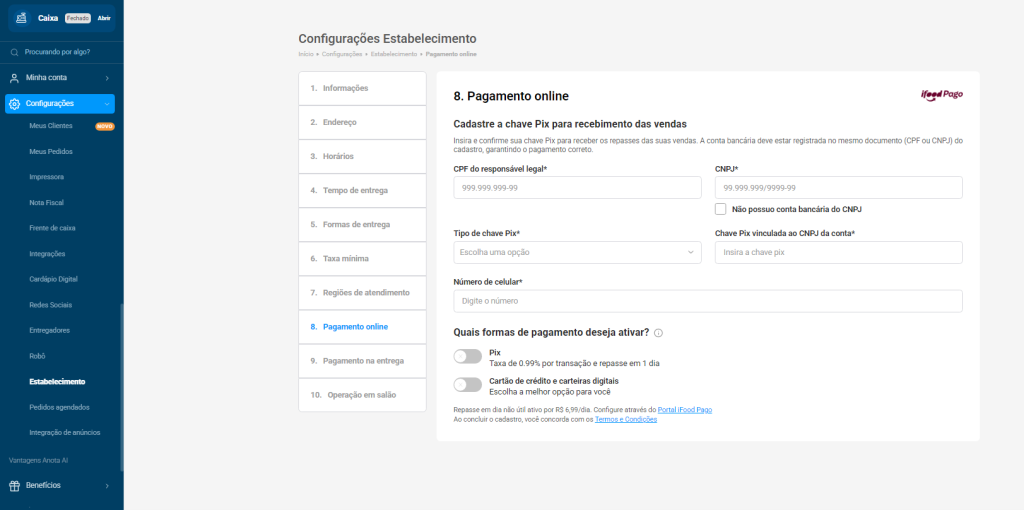Expand the Minha conta submenu chevron
Viewport: 1024px width, 510px height.
tap(107, 78)
